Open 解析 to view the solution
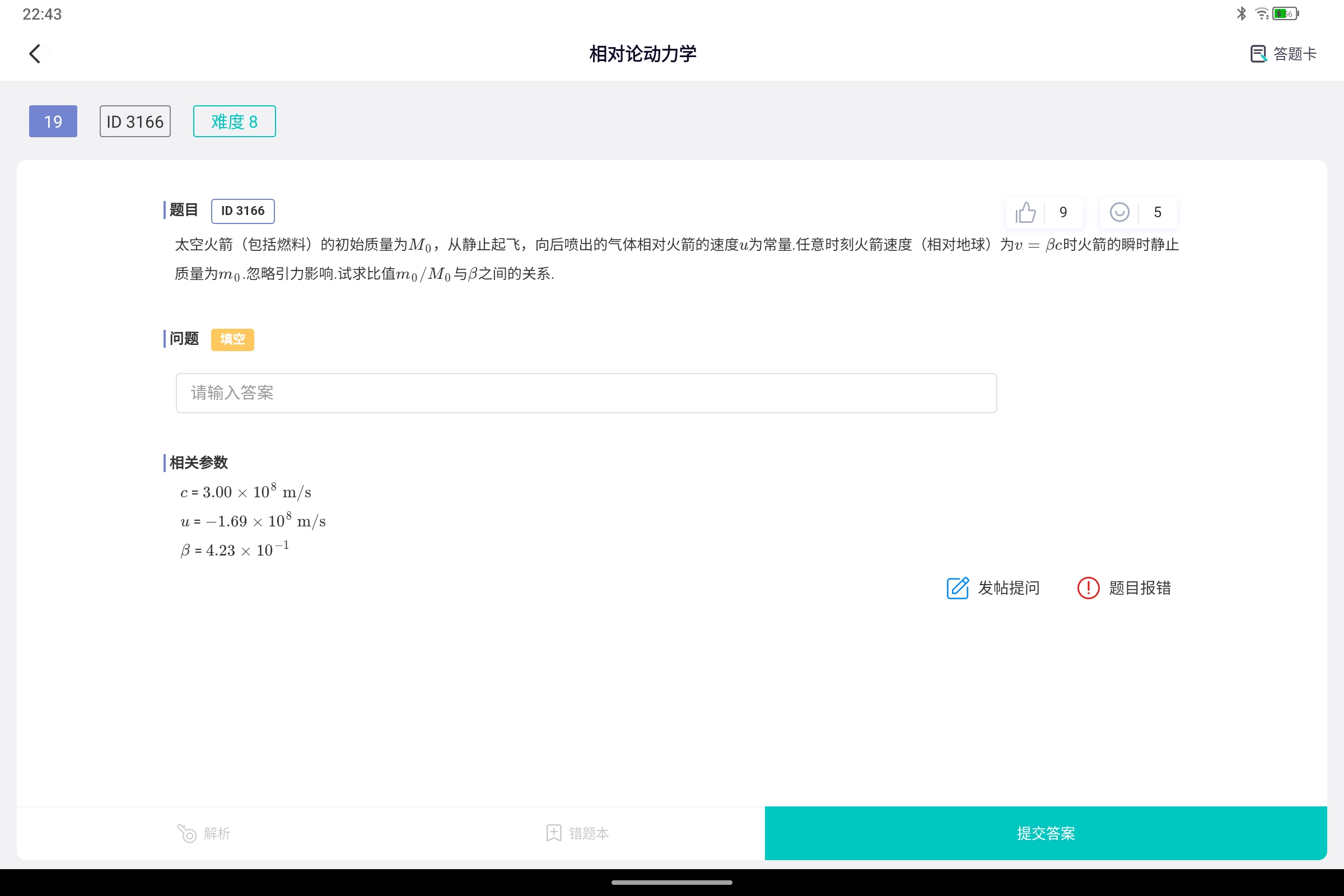Screen dimensions: 1344x896 [x=204, y=833]
